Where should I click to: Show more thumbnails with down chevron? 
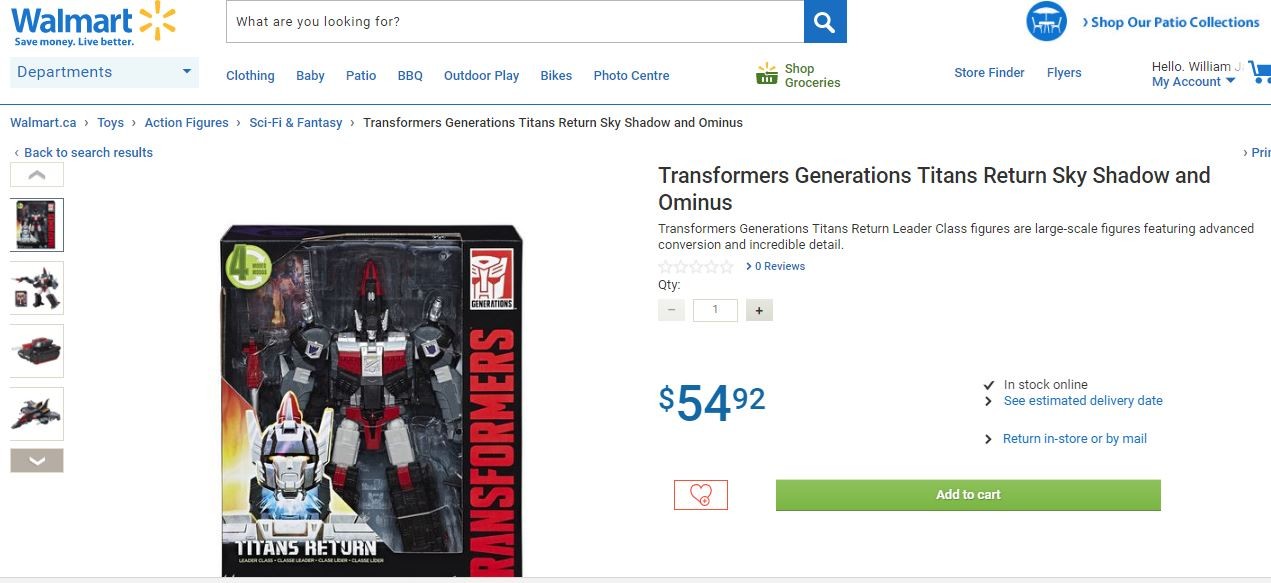37,461
